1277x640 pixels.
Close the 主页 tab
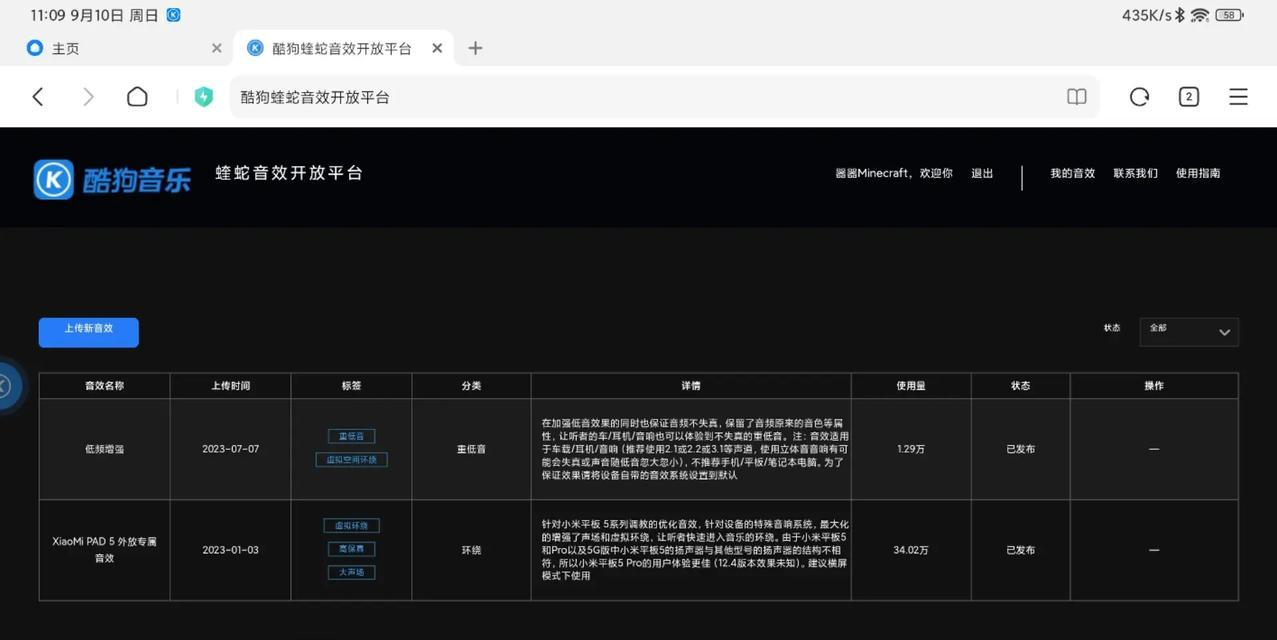[x=217, y=48]
